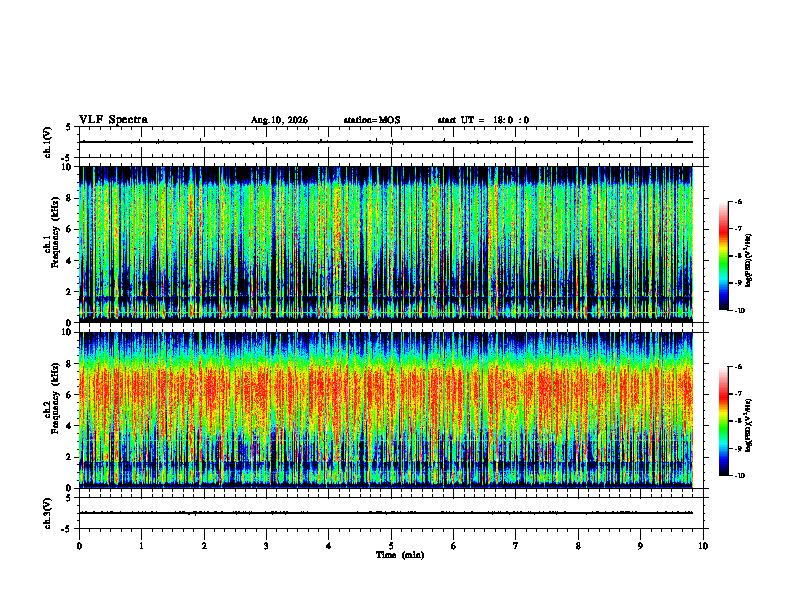792x612 pixels.
Task: Click the ch.2 spectrogram color scale bar
Action: (723, 421)
